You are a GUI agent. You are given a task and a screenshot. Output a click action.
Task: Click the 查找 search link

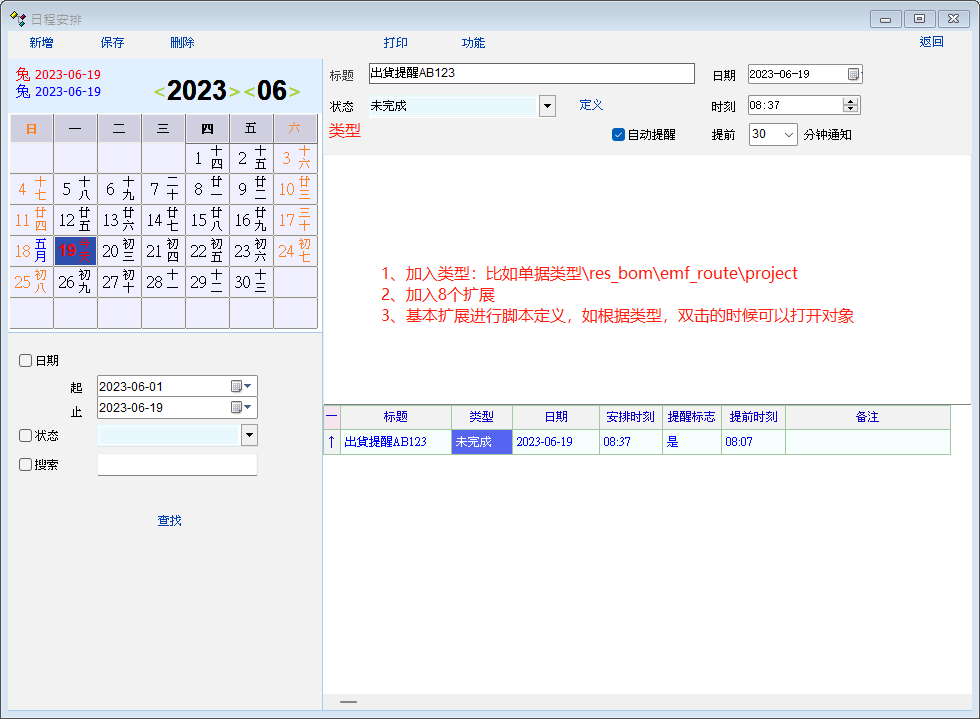point(170,521)
